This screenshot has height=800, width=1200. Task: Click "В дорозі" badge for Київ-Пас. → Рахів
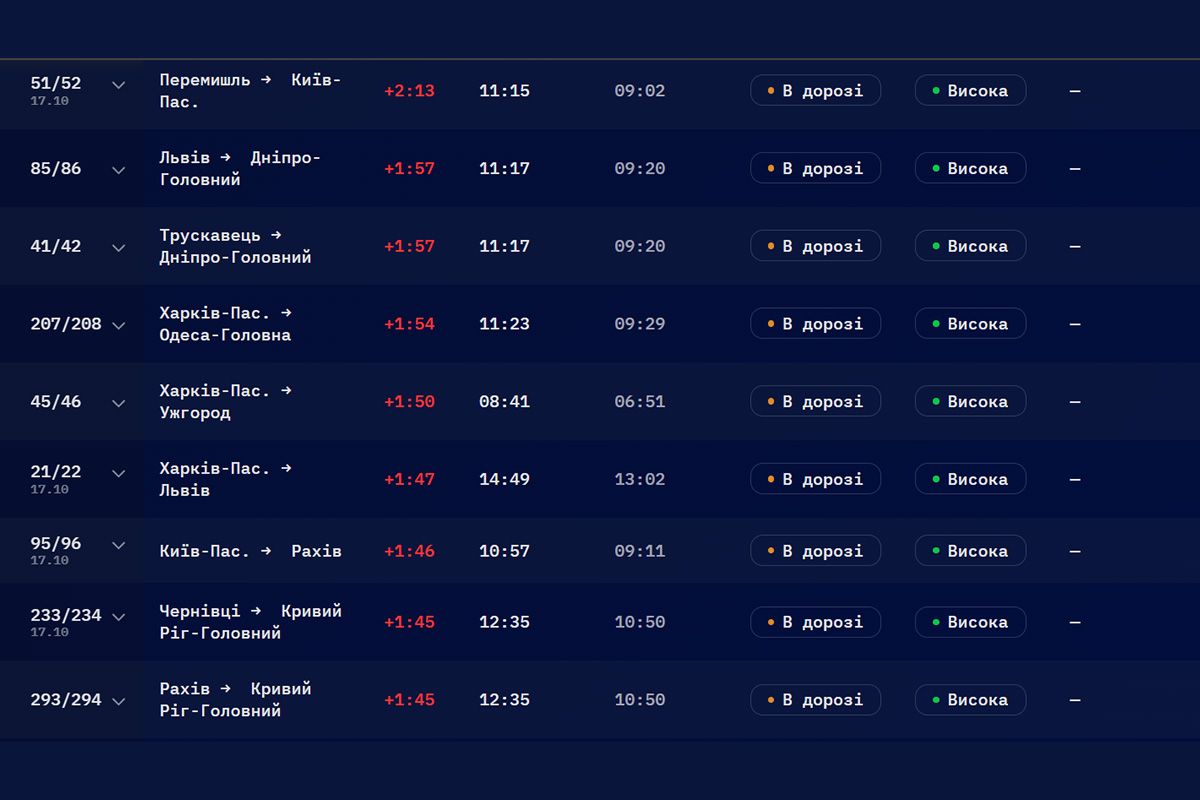[x=815, y=551]
